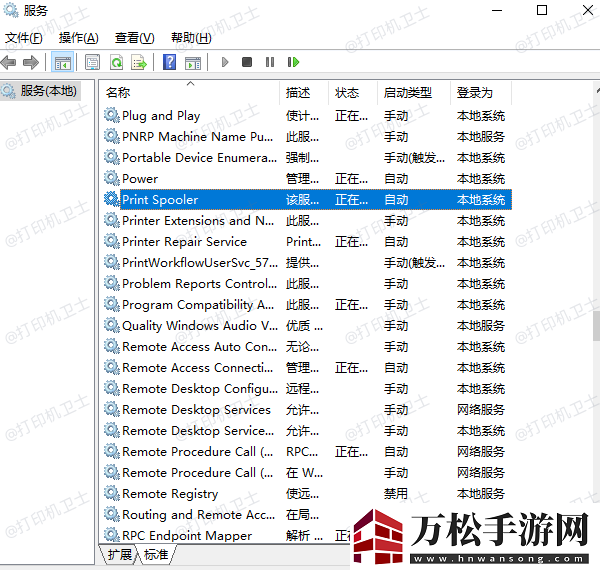Click 网络服务 logon of Remote Desktop Services
This screenshot has height=570, width=600.
[481, 410]
